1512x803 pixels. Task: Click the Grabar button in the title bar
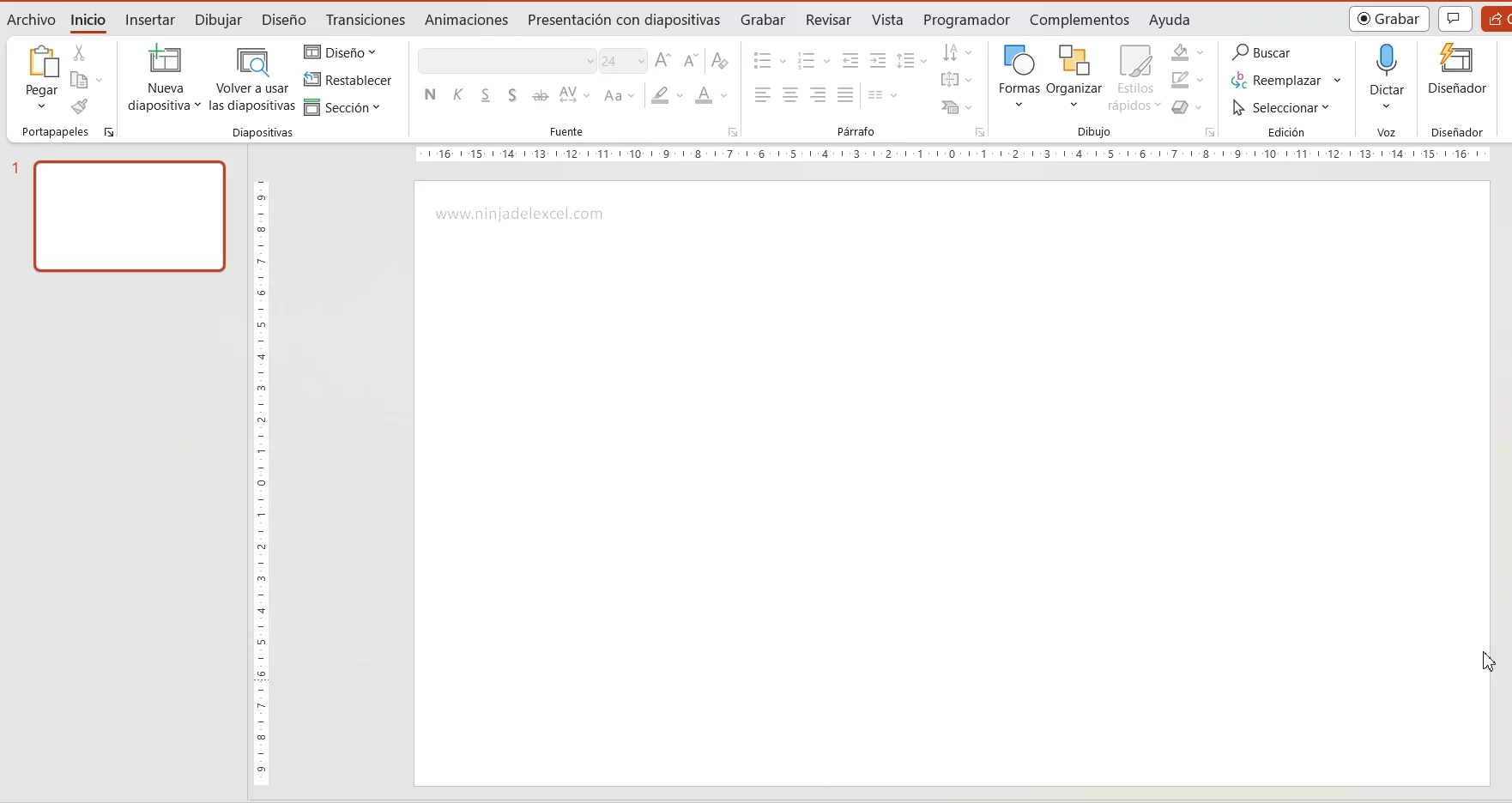pyautogui.click(x=1388, y=18)
